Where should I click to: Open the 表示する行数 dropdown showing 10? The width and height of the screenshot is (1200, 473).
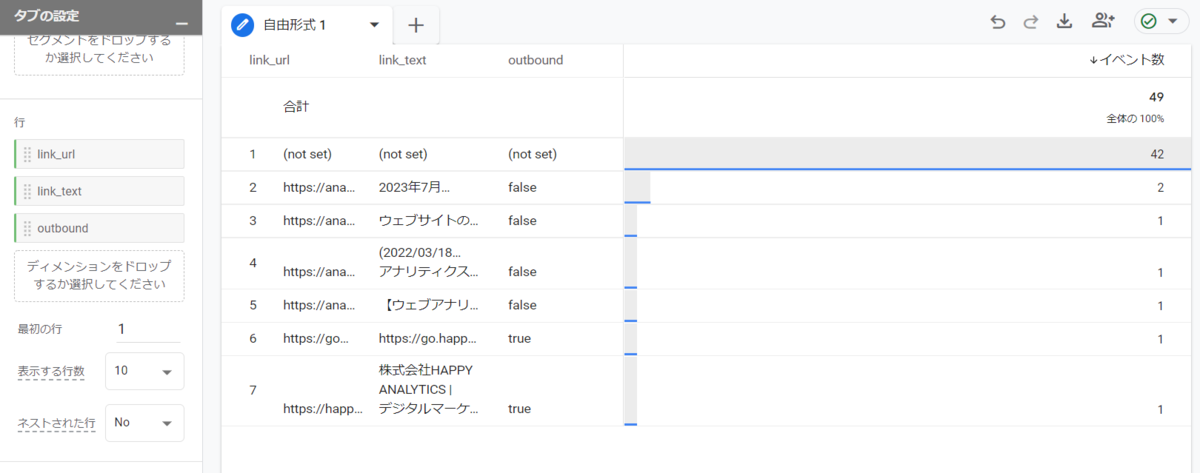144,371
